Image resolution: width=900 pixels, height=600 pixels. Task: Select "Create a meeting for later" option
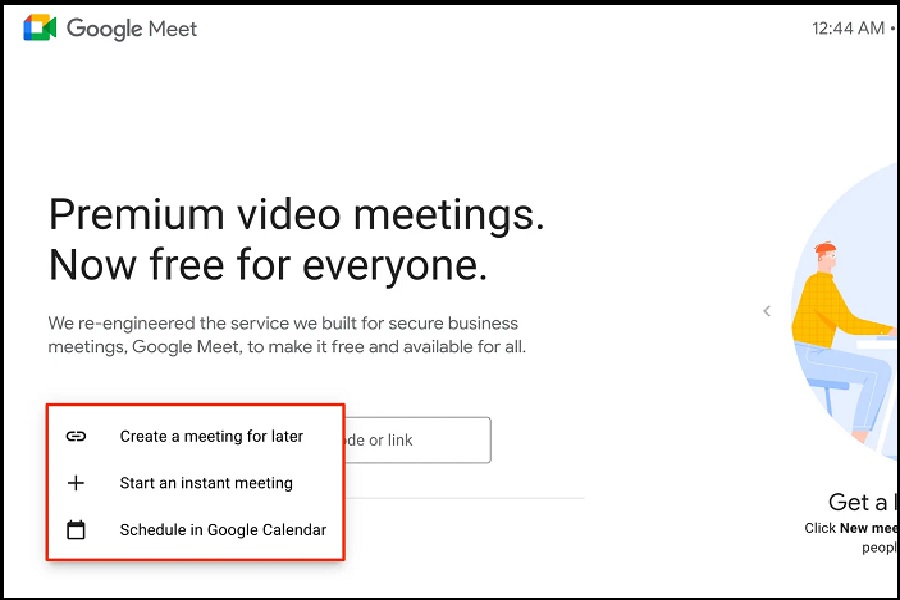click(211, 436)
